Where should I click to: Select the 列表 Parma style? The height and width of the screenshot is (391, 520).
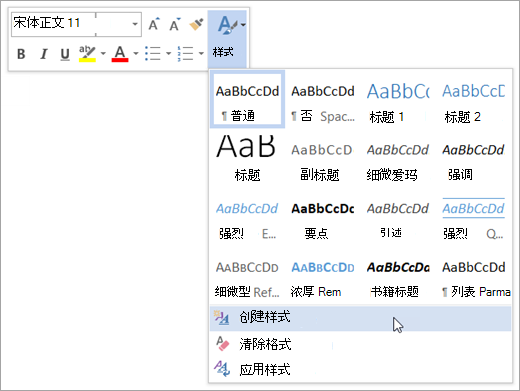(x=473, y=275)
